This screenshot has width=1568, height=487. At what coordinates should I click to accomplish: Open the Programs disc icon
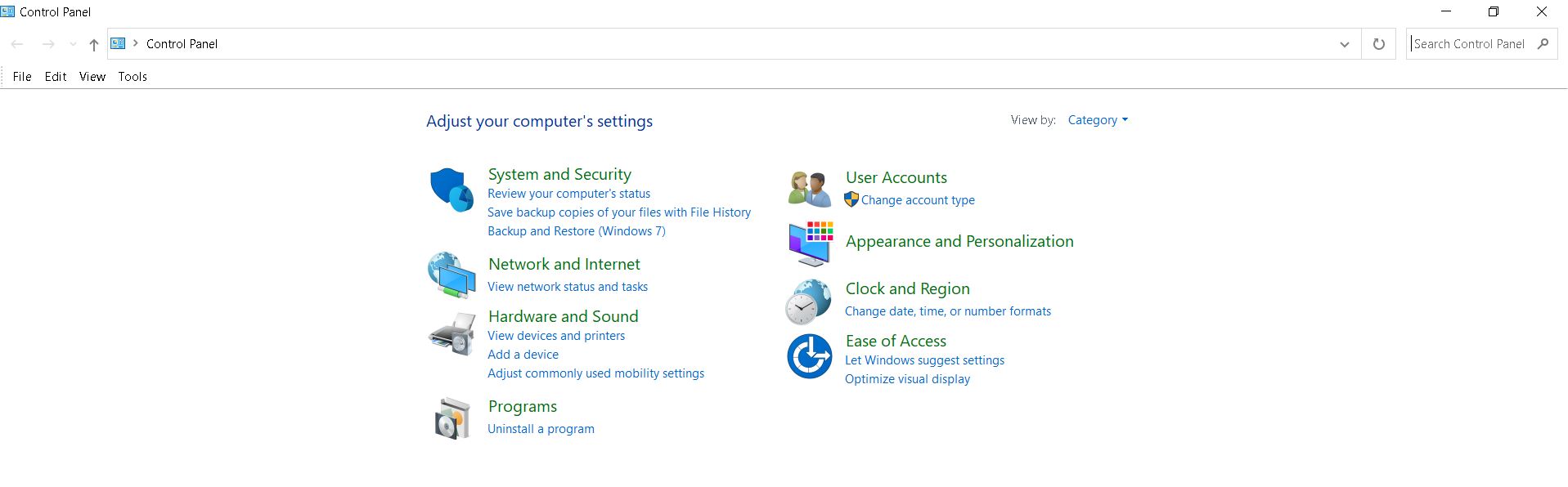point(452,418)
